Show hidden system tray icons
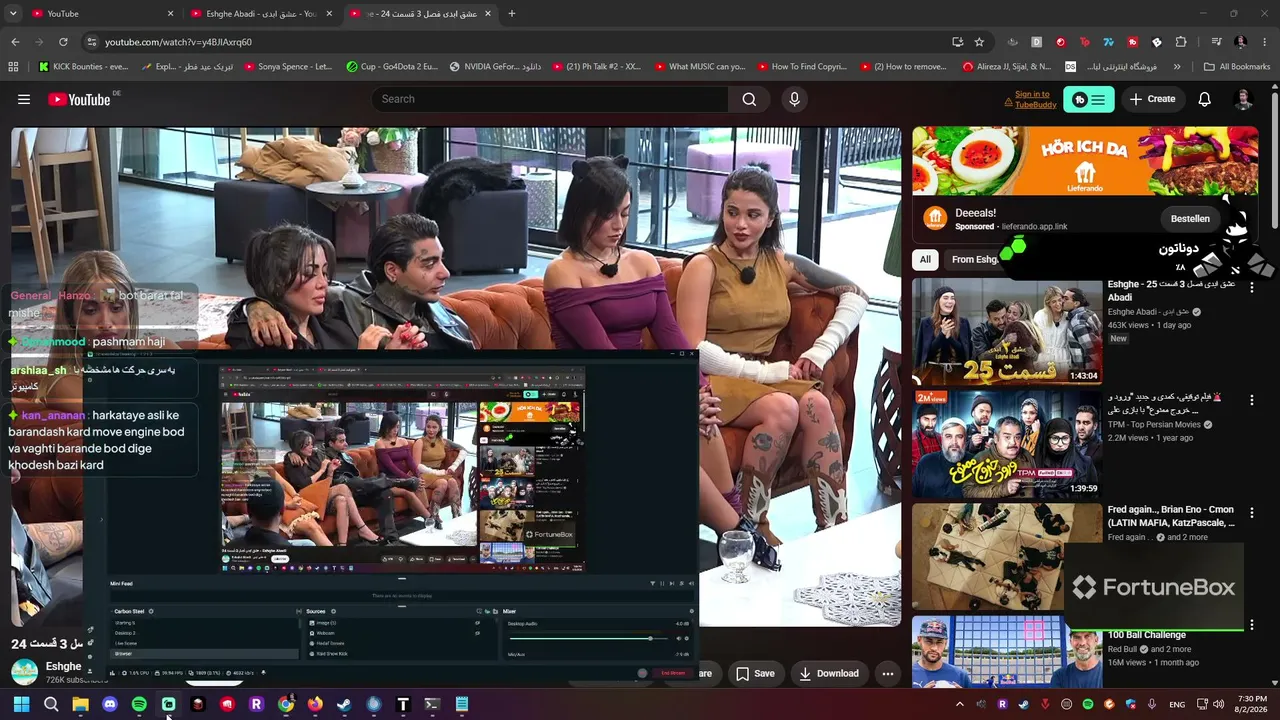Viewport: 1280px width, 720px height. 960,704
